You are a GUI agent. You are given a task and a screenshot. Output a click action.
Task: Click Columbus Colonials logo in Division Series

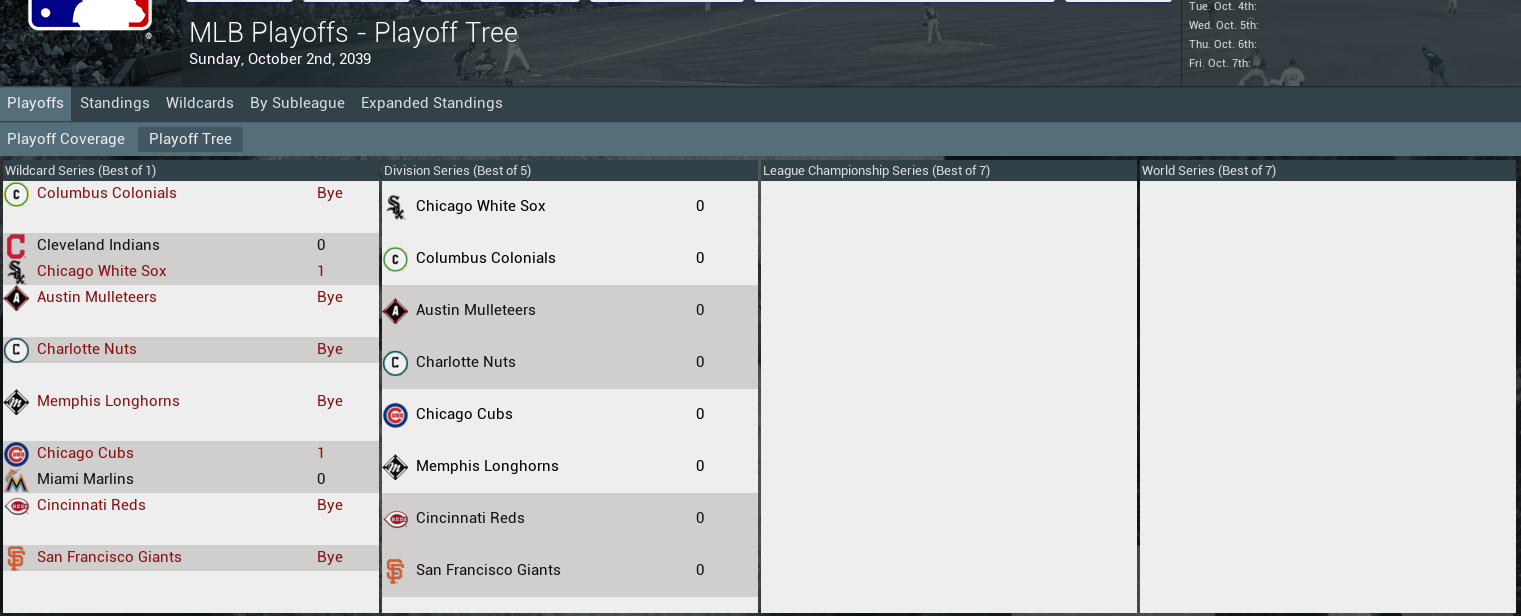[x=396, y=259]
